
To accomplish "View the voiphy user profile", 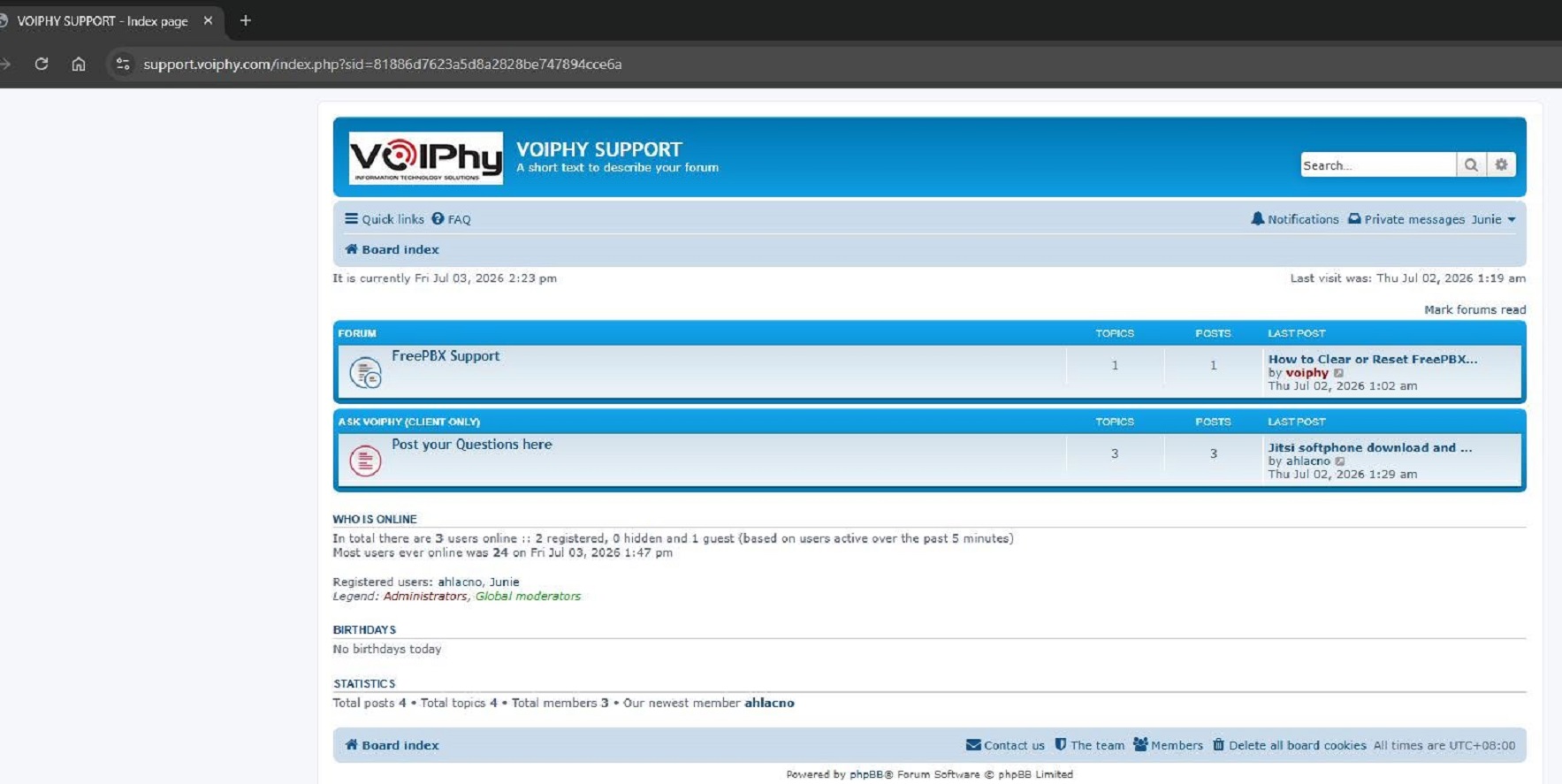I will pyautogui.click(x=1307, y=373).
